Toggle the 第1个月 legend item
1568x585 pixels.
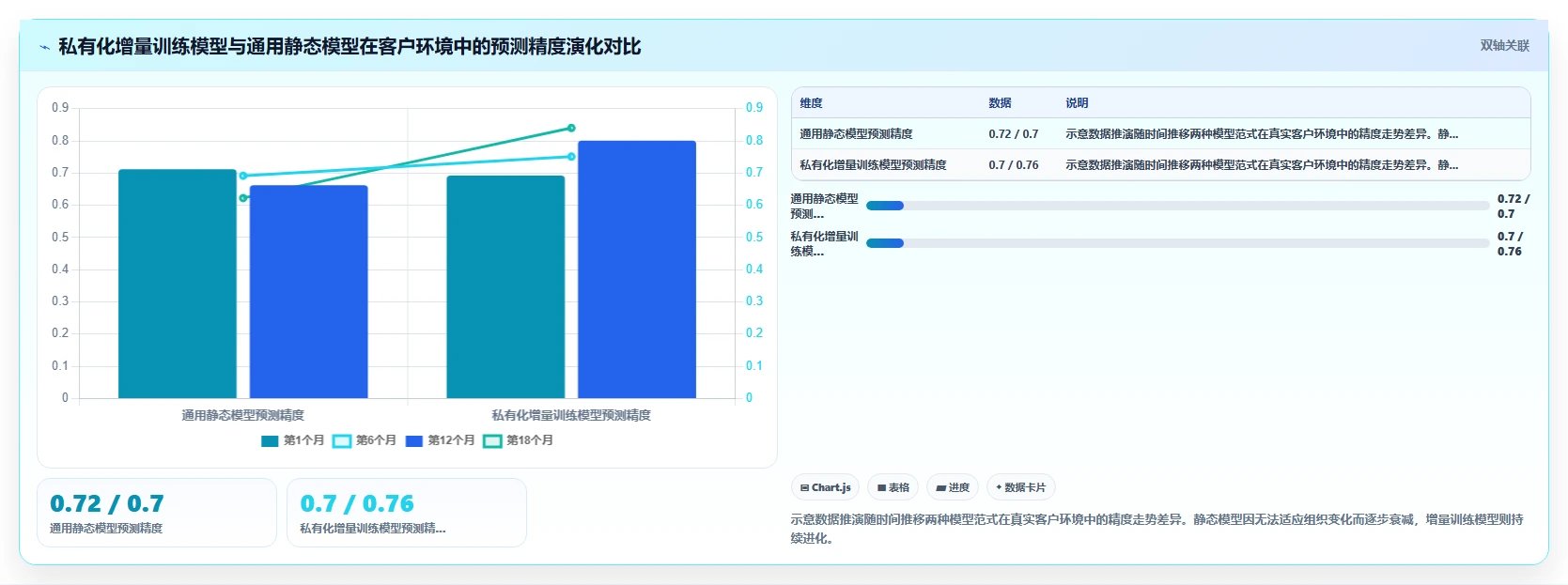click(292, 440)
